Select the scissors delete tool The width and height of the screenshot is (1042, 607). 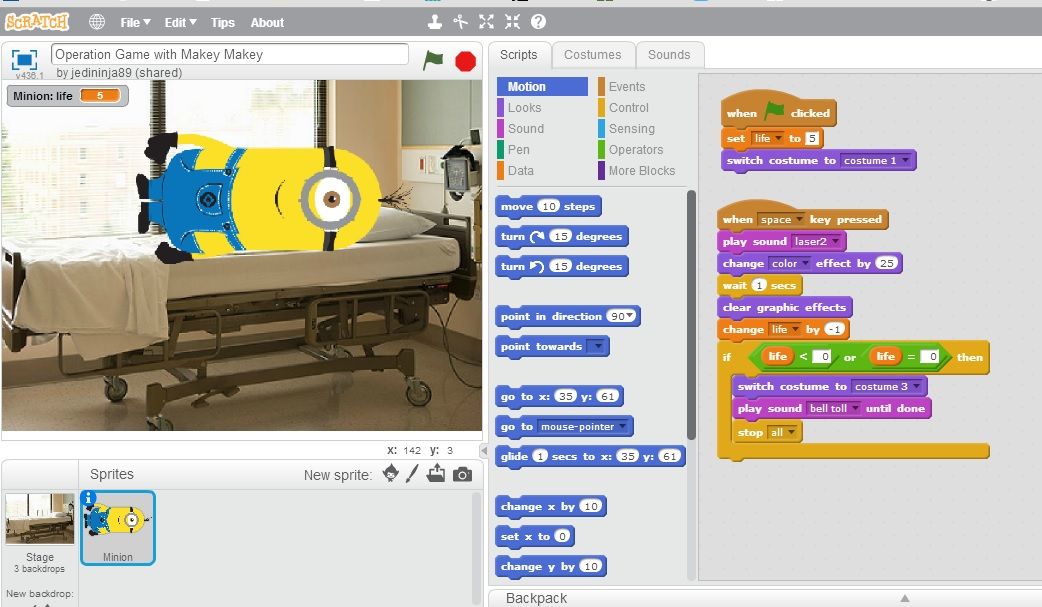458,21
